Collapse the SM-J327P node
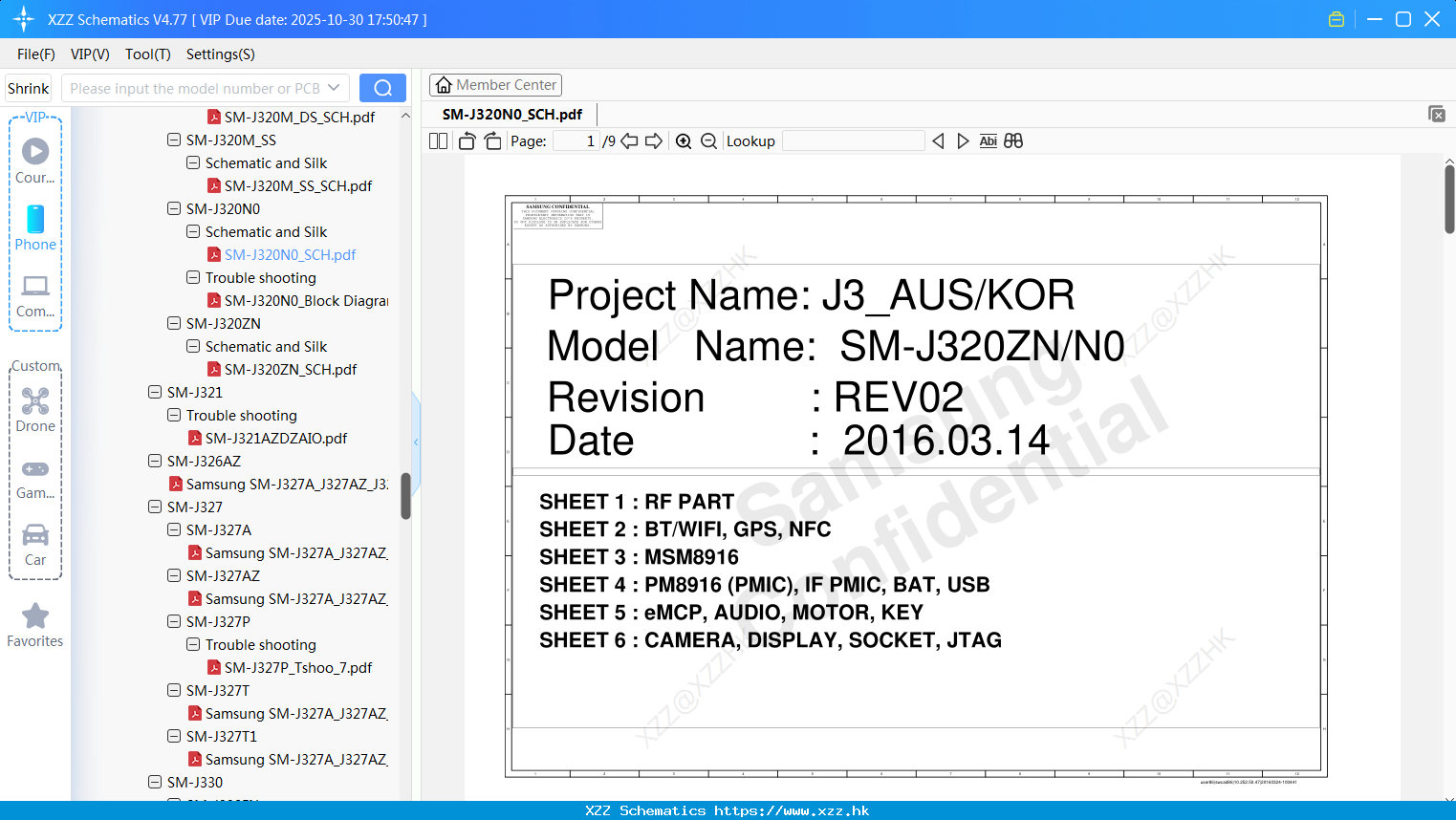This screenshot has height=820, width=1456. click(174, 621)
